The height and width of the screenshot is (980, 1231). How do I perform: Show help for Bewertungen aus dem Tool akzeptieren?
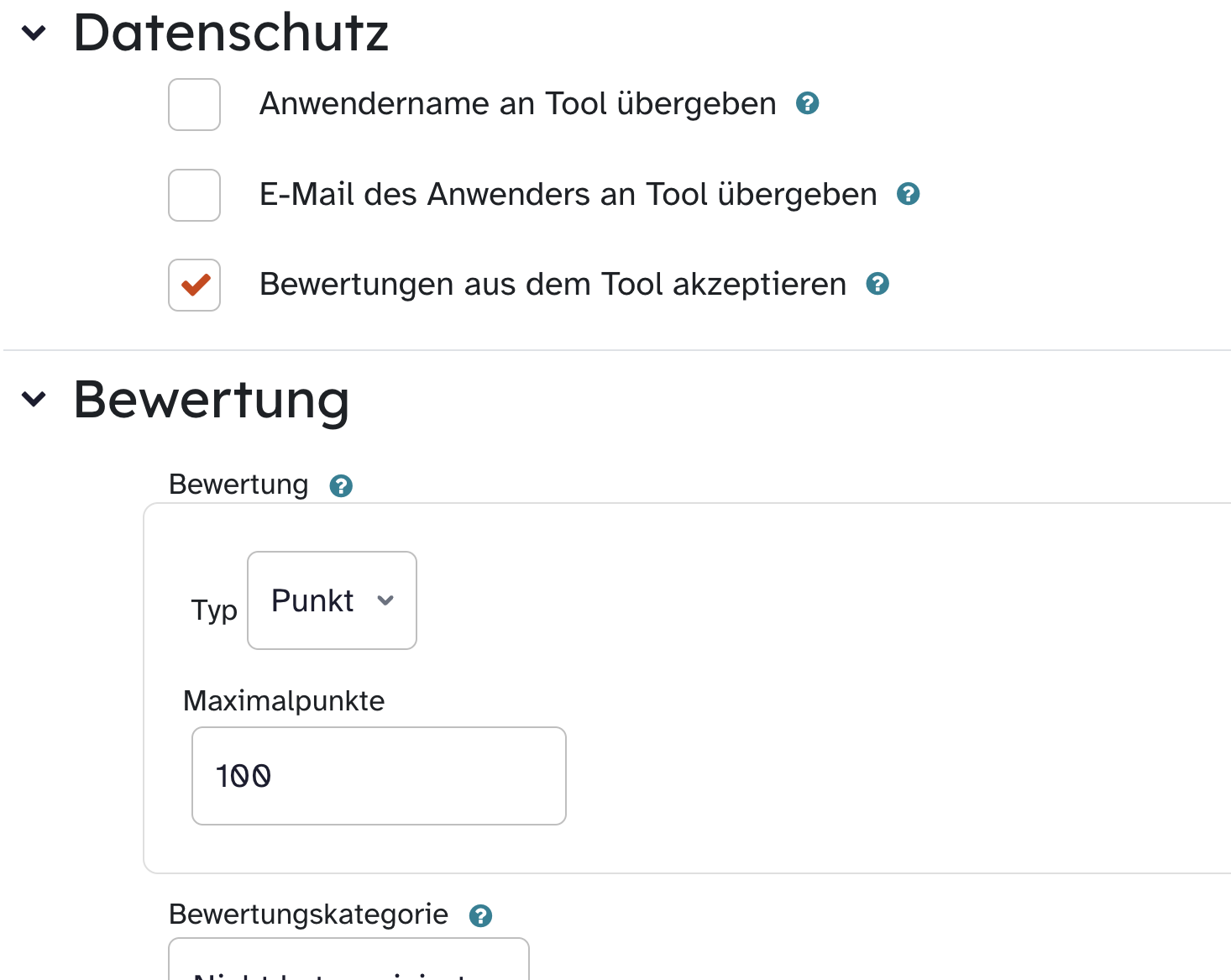coord(877,284)
